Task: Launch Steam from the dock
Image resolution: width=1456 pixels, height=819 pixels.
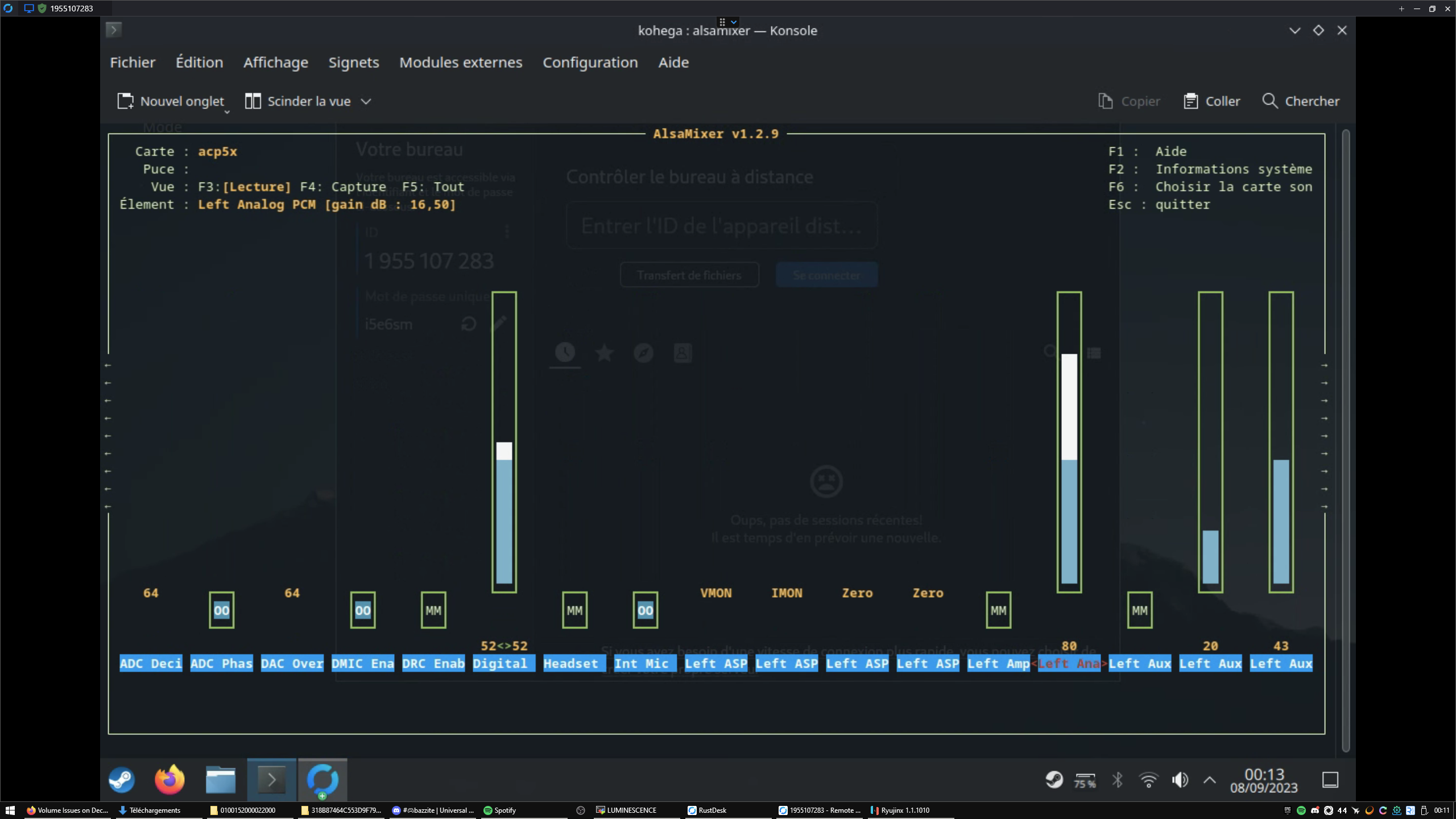Action: point(121,780)
